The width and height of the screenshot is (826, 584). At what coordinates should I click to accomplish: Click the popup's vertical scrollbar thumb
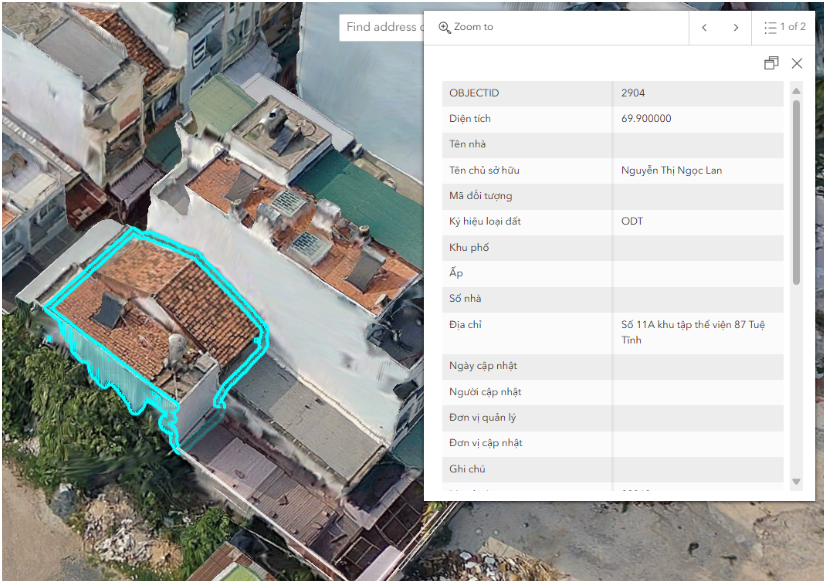pos(796,190)
